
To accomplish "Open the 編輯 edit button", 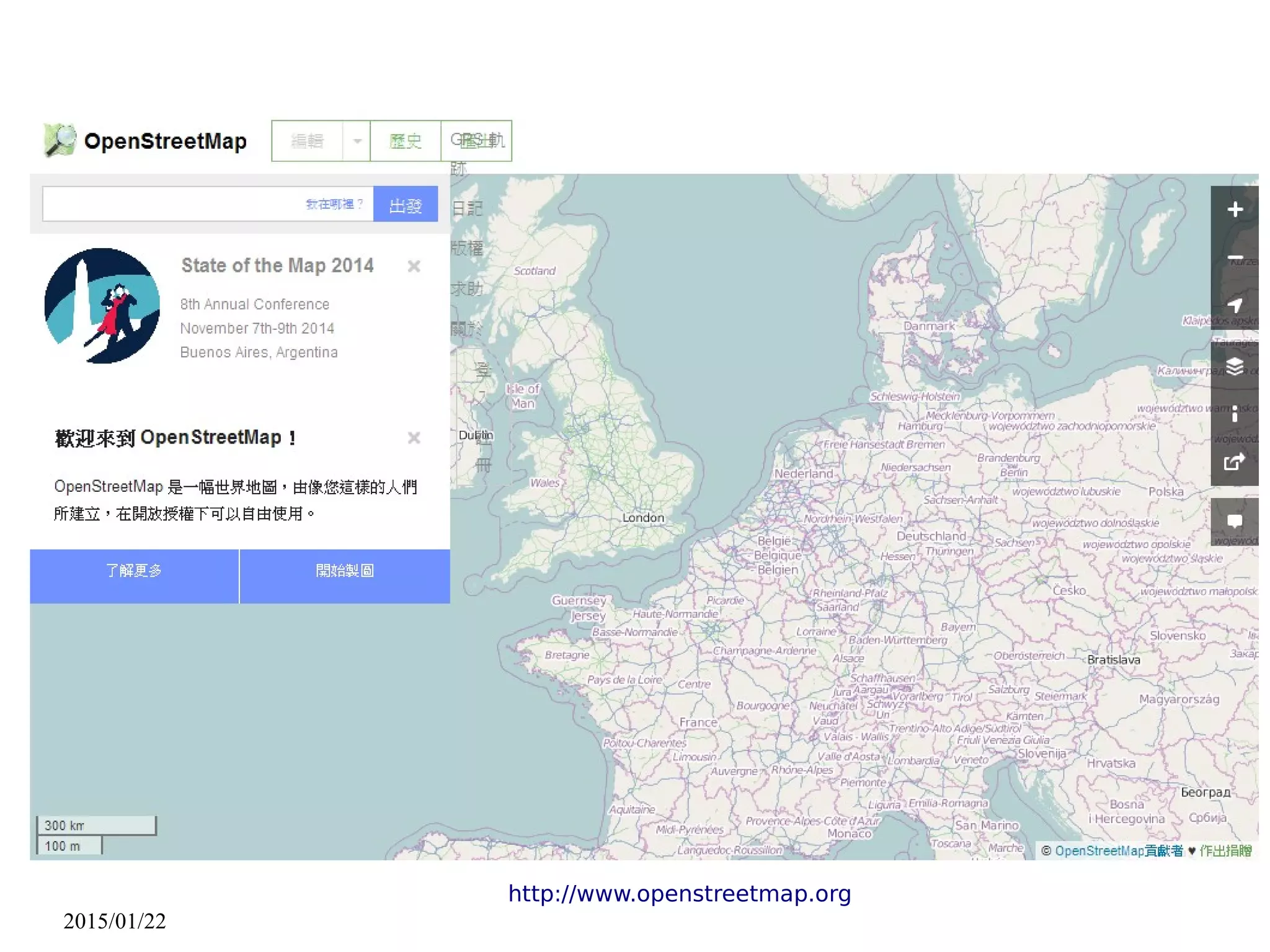I will [x=307, y=141].
